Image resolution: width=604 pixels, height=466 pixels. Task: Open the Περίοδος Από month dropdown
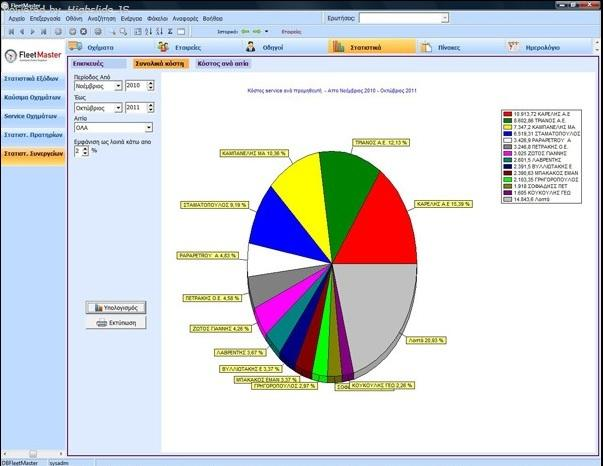coord(118,86)
